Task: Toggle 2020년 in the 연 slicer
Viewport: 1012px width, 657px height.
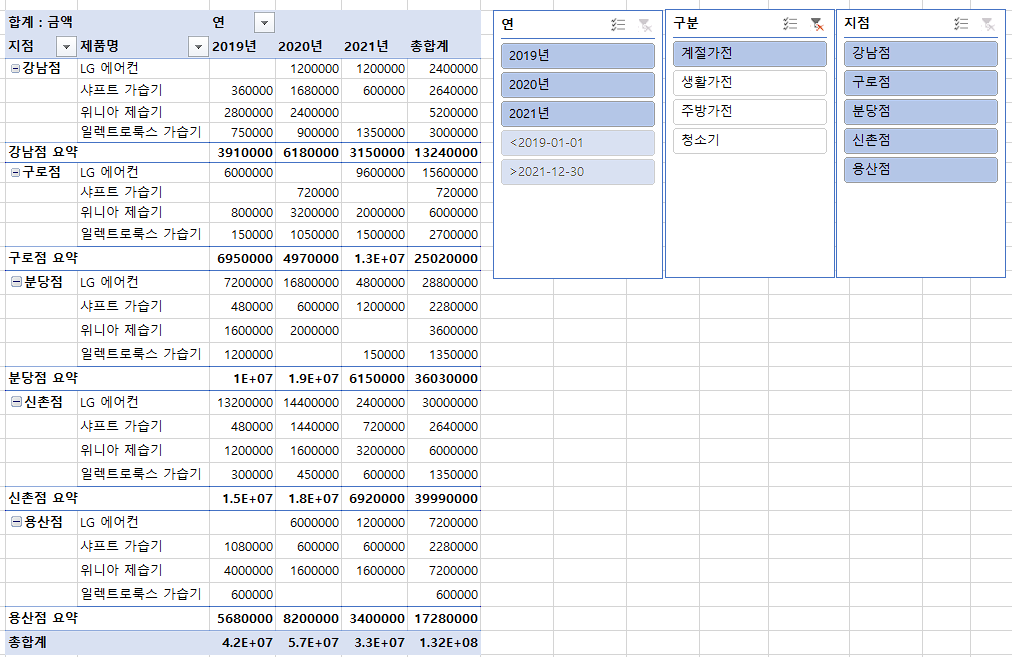Action: [578, 85]
